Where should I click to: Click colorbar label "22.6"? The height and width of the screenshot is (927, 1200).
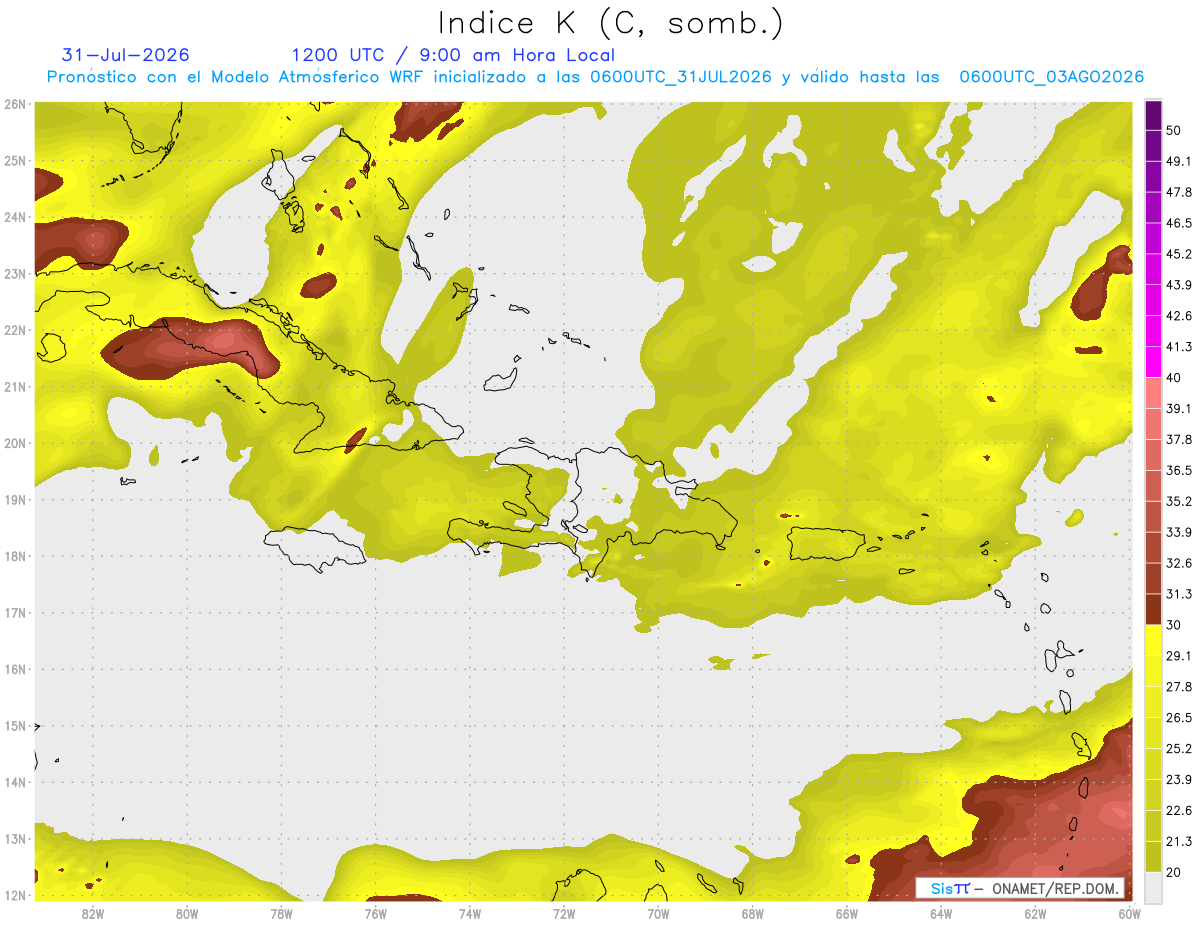pos(1179,810)
